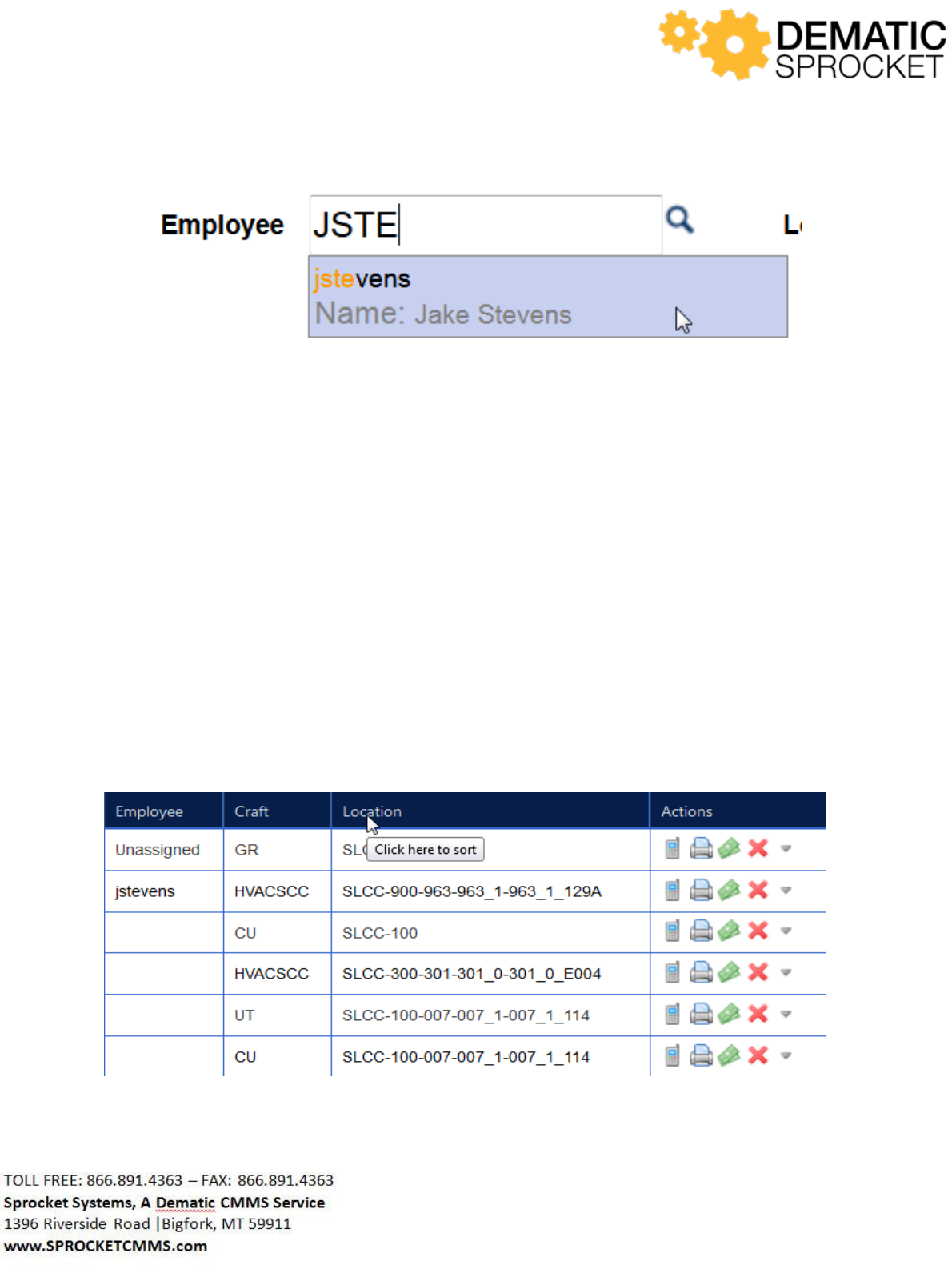Open actions dropdown arrow in UT row
This screenshot has height=1265, width=952.
(x=786, y=1015)
